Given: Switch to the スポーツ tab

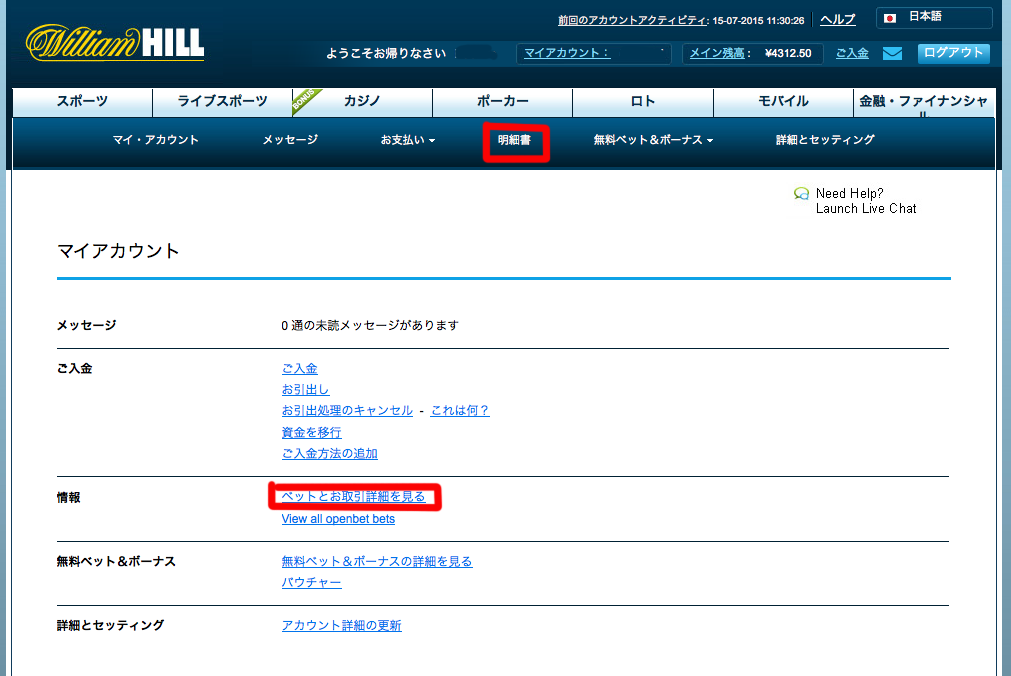Looking at the screenshot, I should [82, 101].
